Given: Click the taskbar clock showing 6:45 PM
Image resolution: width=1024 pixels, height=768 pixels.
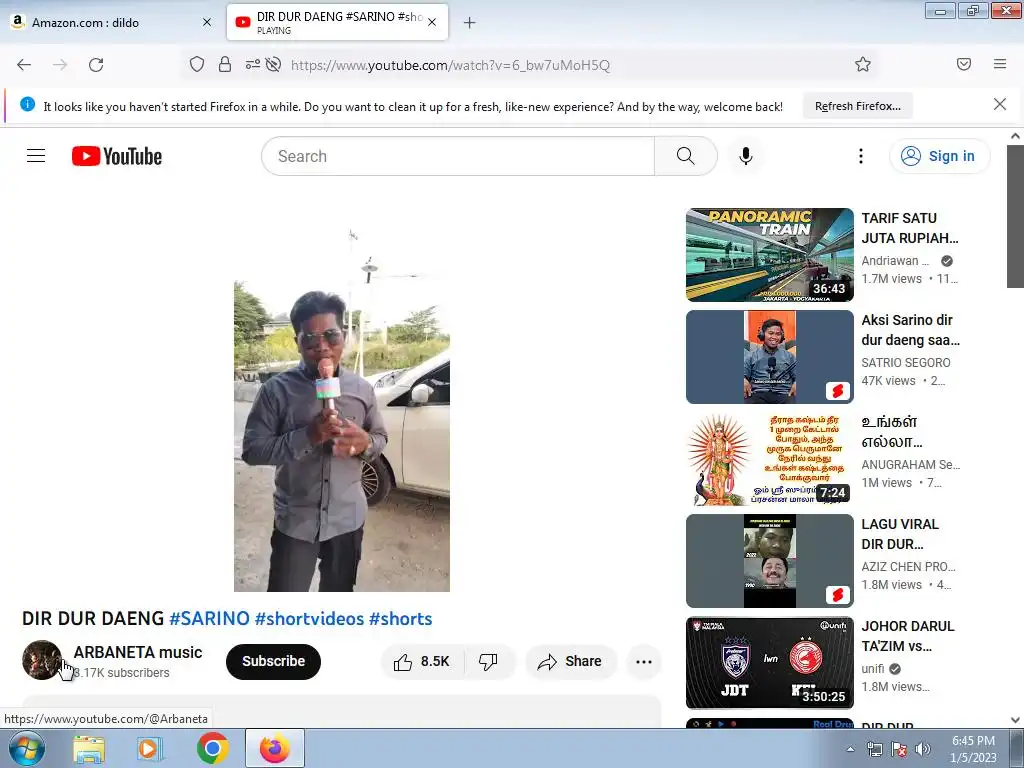Looking at the screenshot, I should pos(973,749).
